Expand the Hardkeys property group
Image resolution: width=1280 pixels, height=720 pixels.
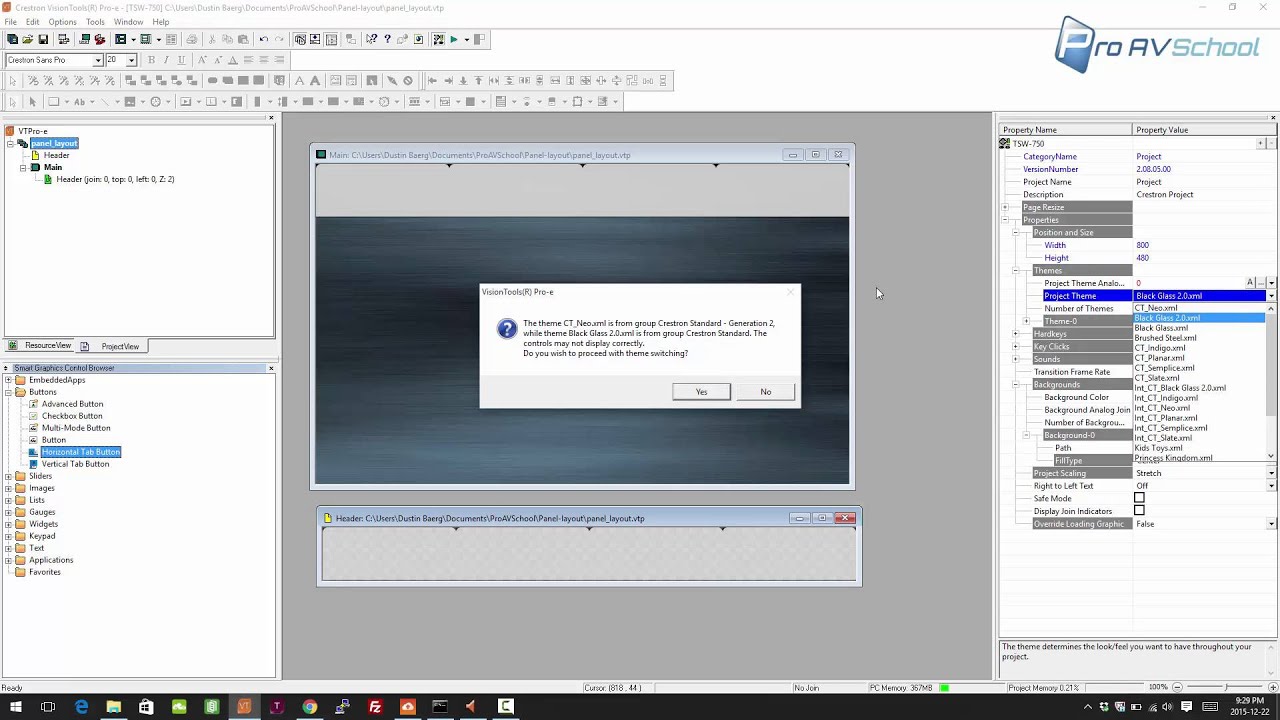coord(1015,334)
